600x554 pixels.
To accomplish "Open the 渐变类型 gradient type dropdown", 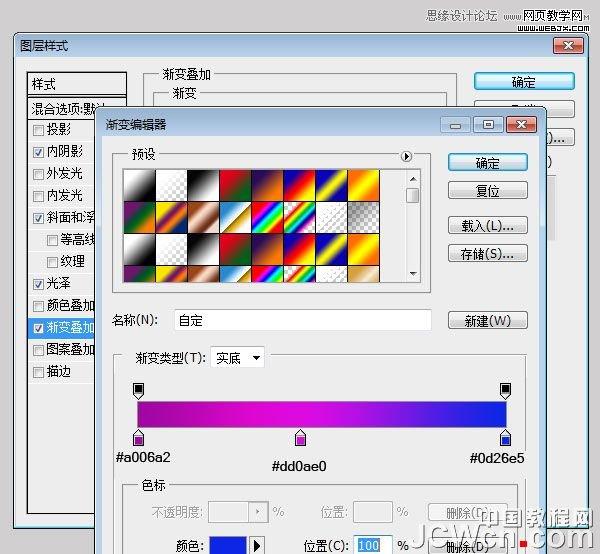I will point(237,358).
